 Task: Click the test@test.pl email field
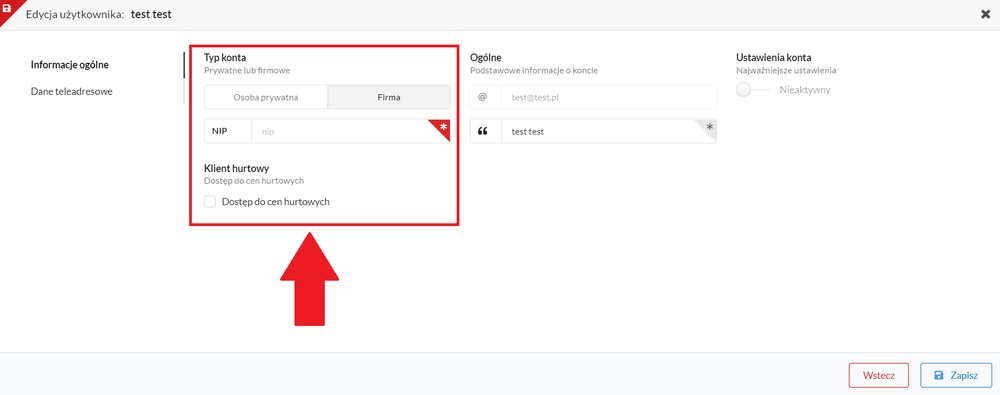point(608,97)
